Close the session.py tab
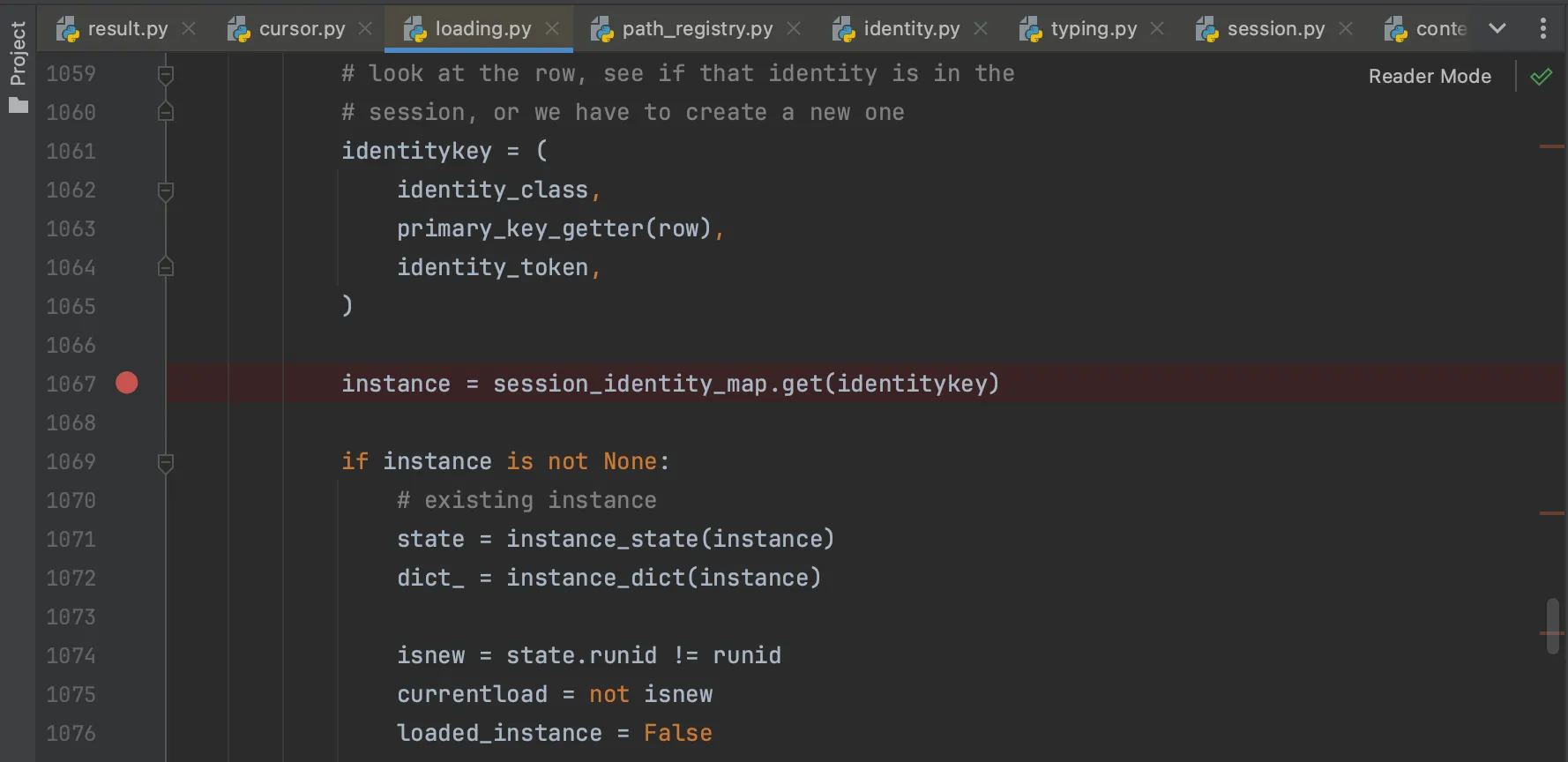Viewport: 1568px width, 762px height. click(1346, 29)
